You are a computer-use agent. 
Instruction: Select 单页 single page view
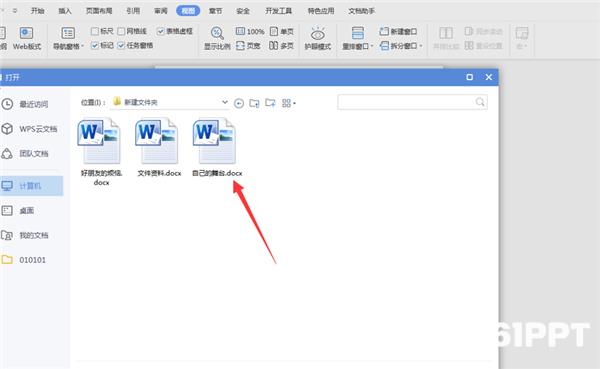click(x=282, y=31)
